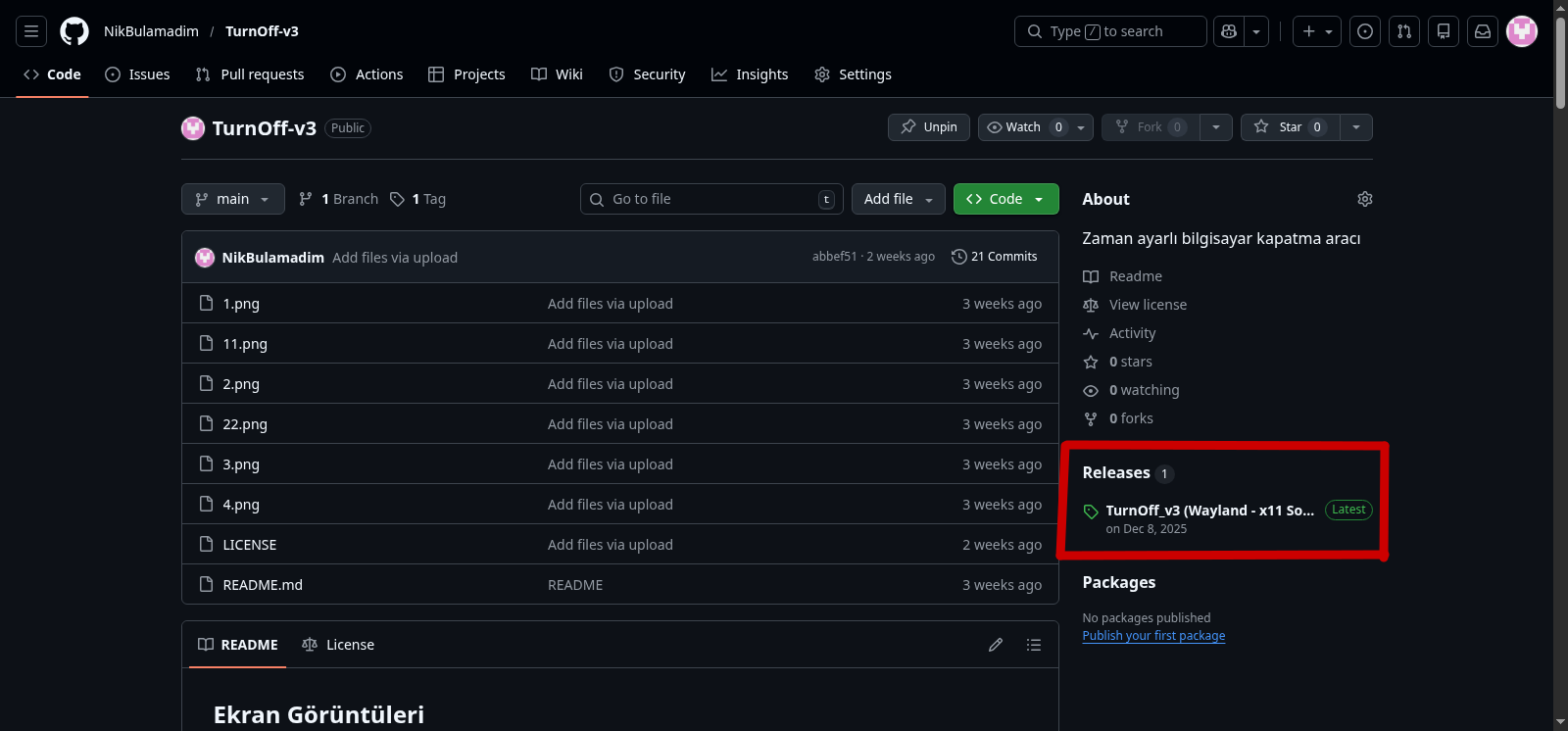Open user profile avatar menu
This screenshot has height=731, width=1568.
click(x=1521, y=31)
